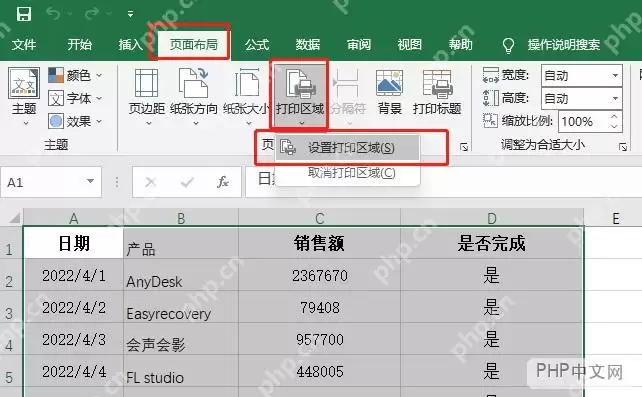Click the 操作说明搜索 search box
Viewport: 642px width, 397px height.
(x=564, y=44)
